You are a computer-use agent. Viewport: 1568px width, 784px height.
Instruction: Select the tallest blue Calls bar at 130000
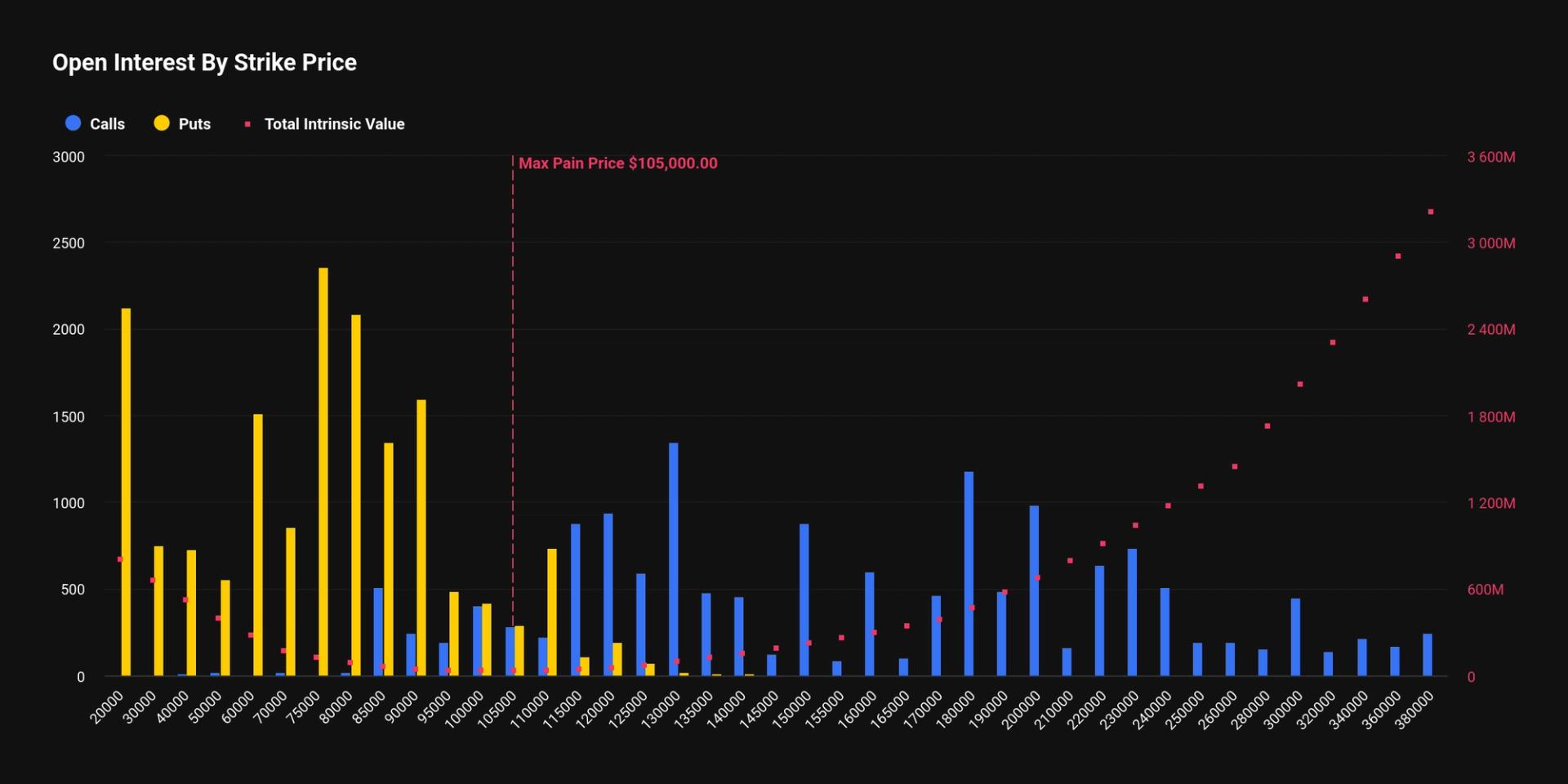pos(674,559)
